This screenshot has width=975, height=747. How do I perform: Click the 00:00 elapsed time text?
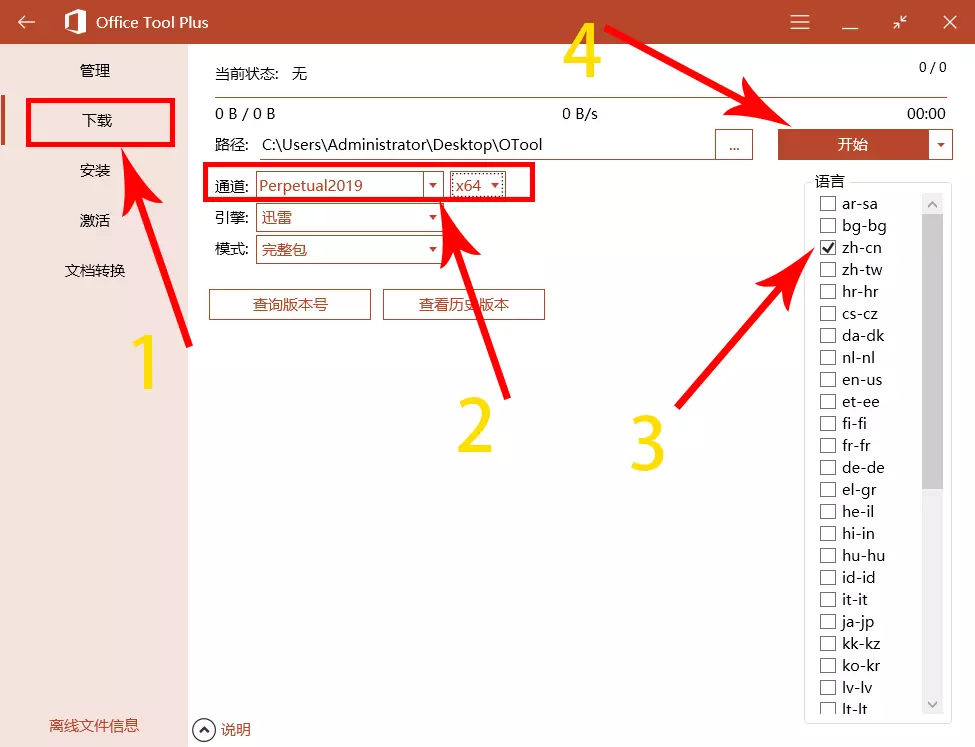(x=926, y=114)
